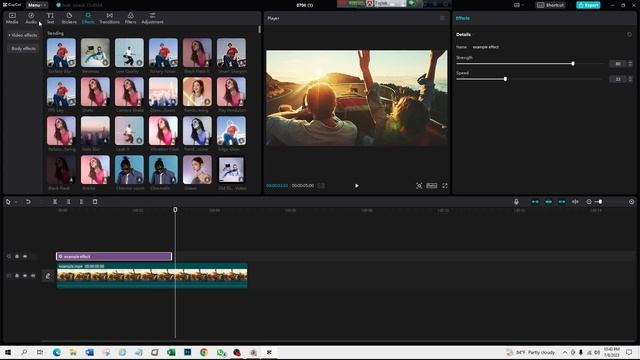The height and width of the screenshot is (360, 640).
Task: Open the layout selector in title bar
Action: (x=518, y=5)
